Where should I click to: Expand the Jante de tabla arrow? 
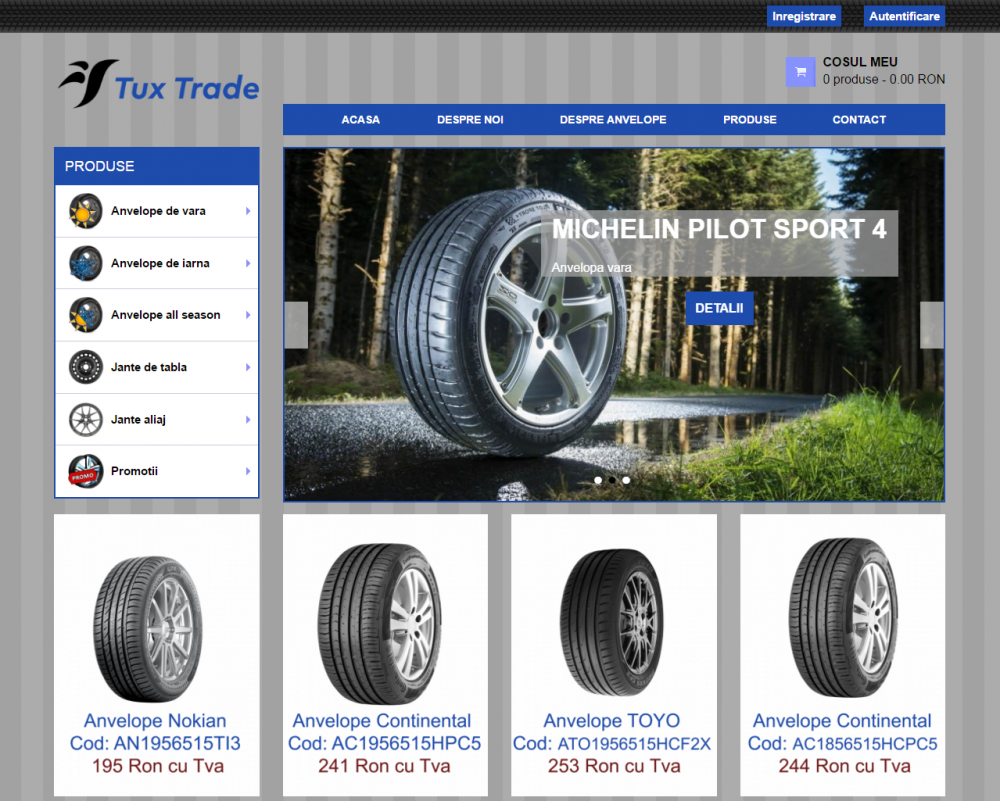tap(247, 367)
